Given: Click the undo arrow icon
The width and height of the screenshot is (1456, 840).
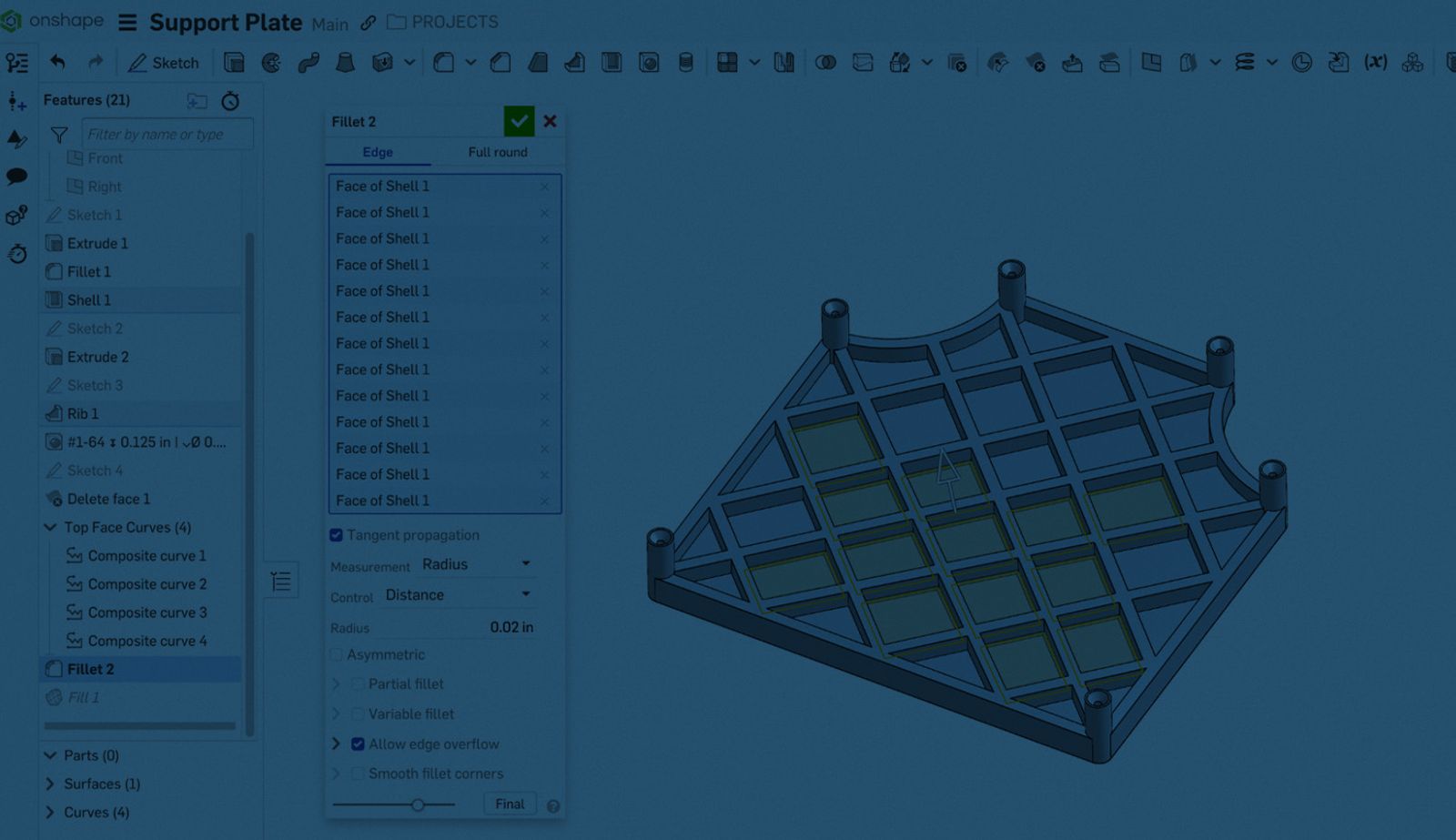Looking at the screenshot, I should [x=58, y=62].
